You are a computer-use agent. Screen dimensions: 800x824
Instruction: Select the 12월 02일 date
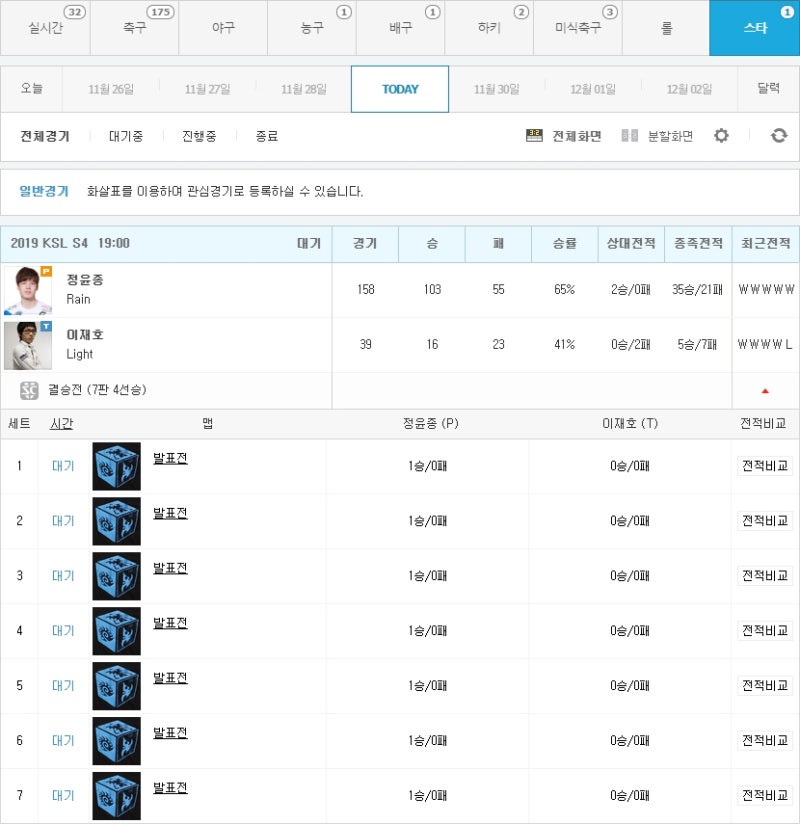coord(690,89)
